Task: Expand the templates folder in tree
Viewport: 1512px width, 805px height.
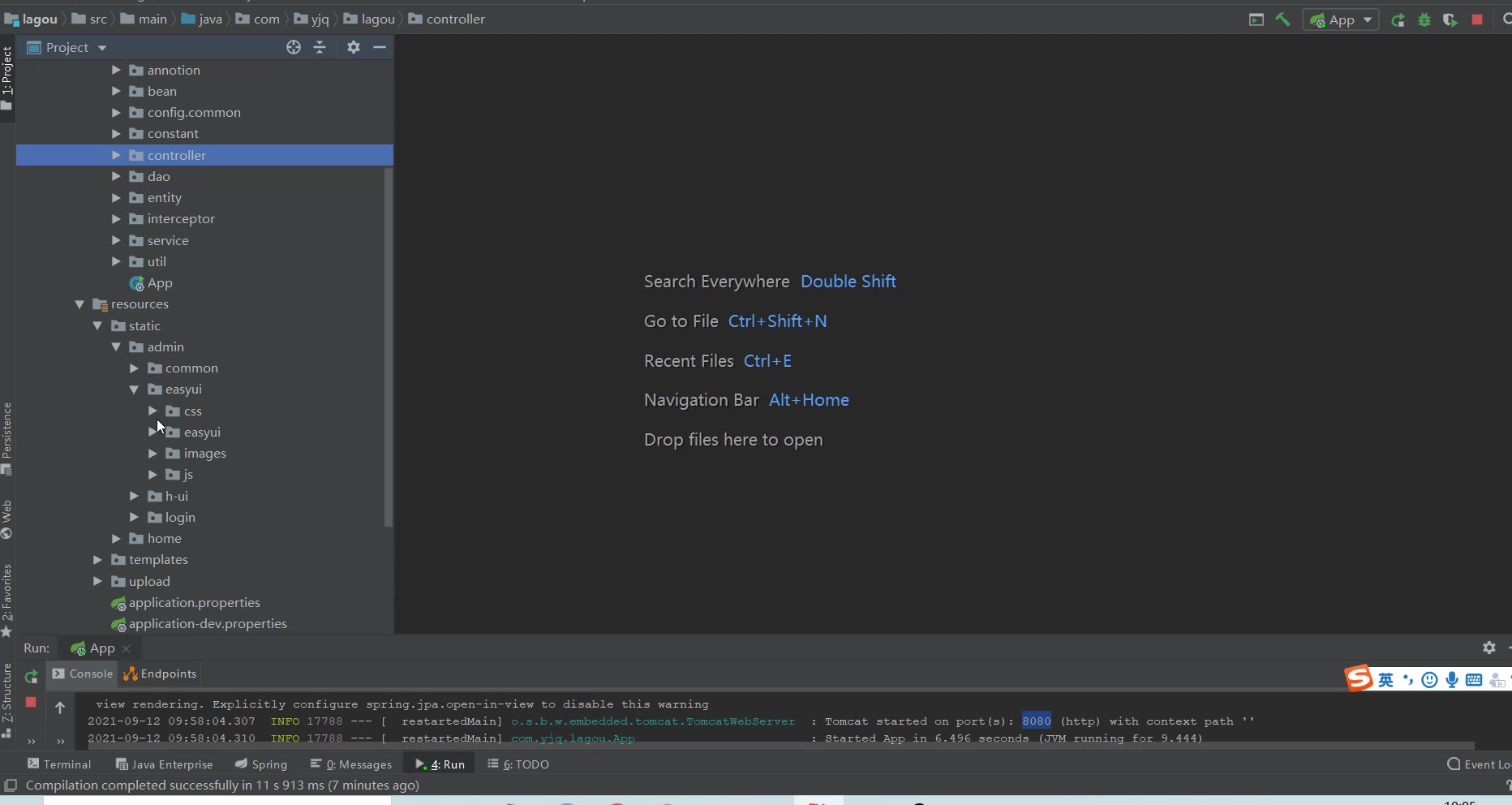Action: [x=97, y=560]
